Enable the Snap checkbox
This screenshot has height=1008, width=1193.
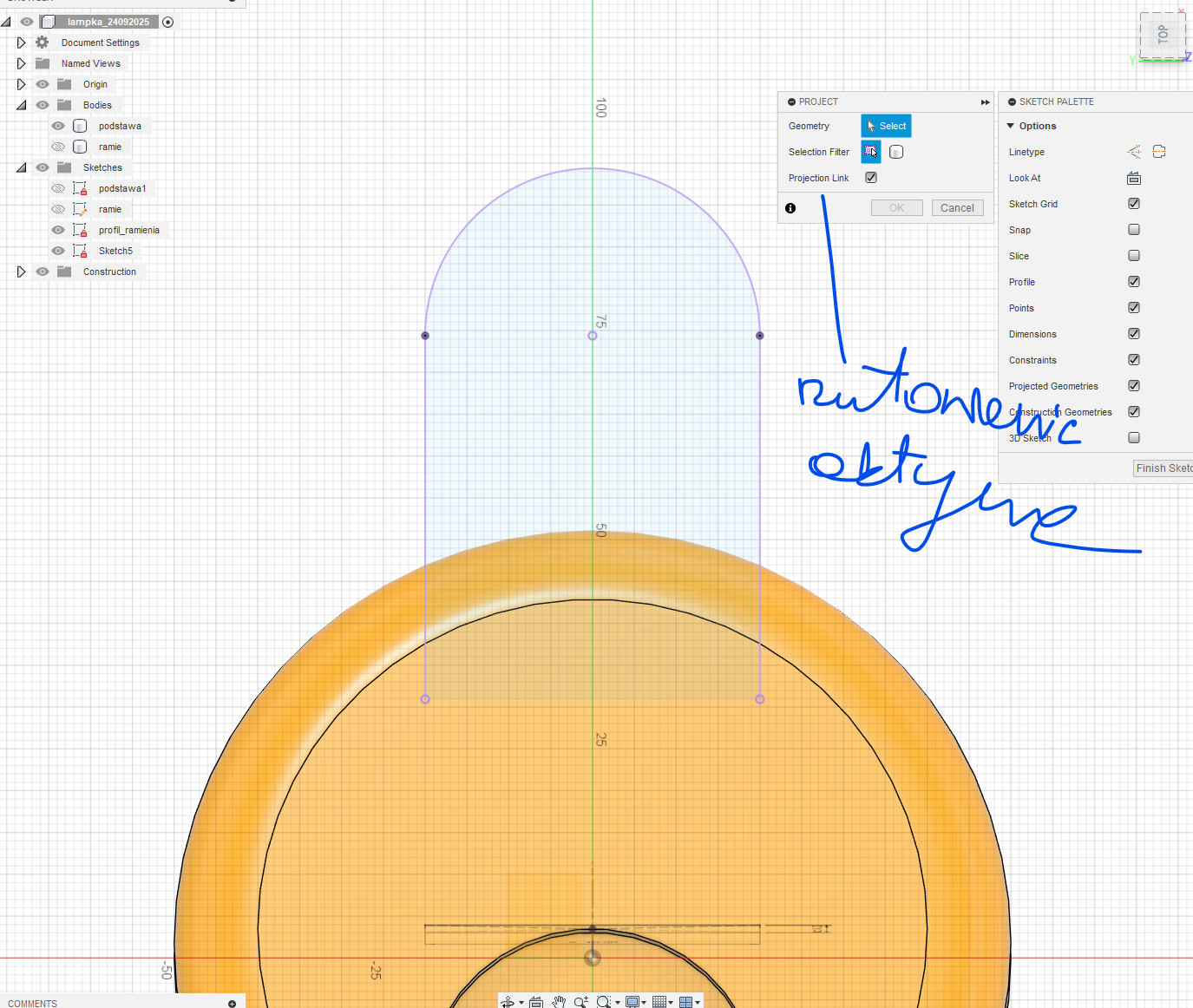coord(1133,230)
